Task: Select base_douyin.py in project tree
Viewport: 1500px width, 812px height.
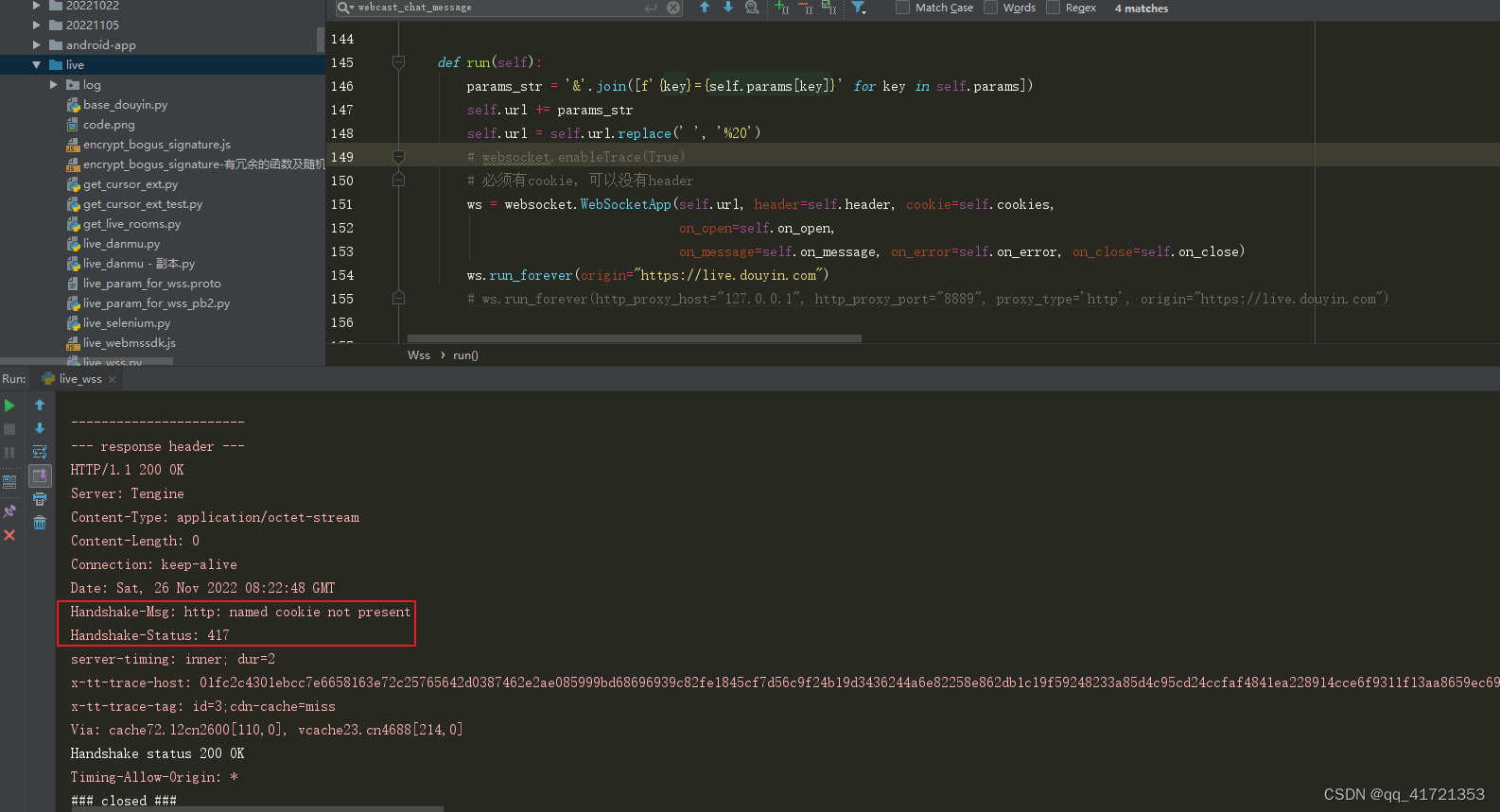Action: click(x=125, y=104)
